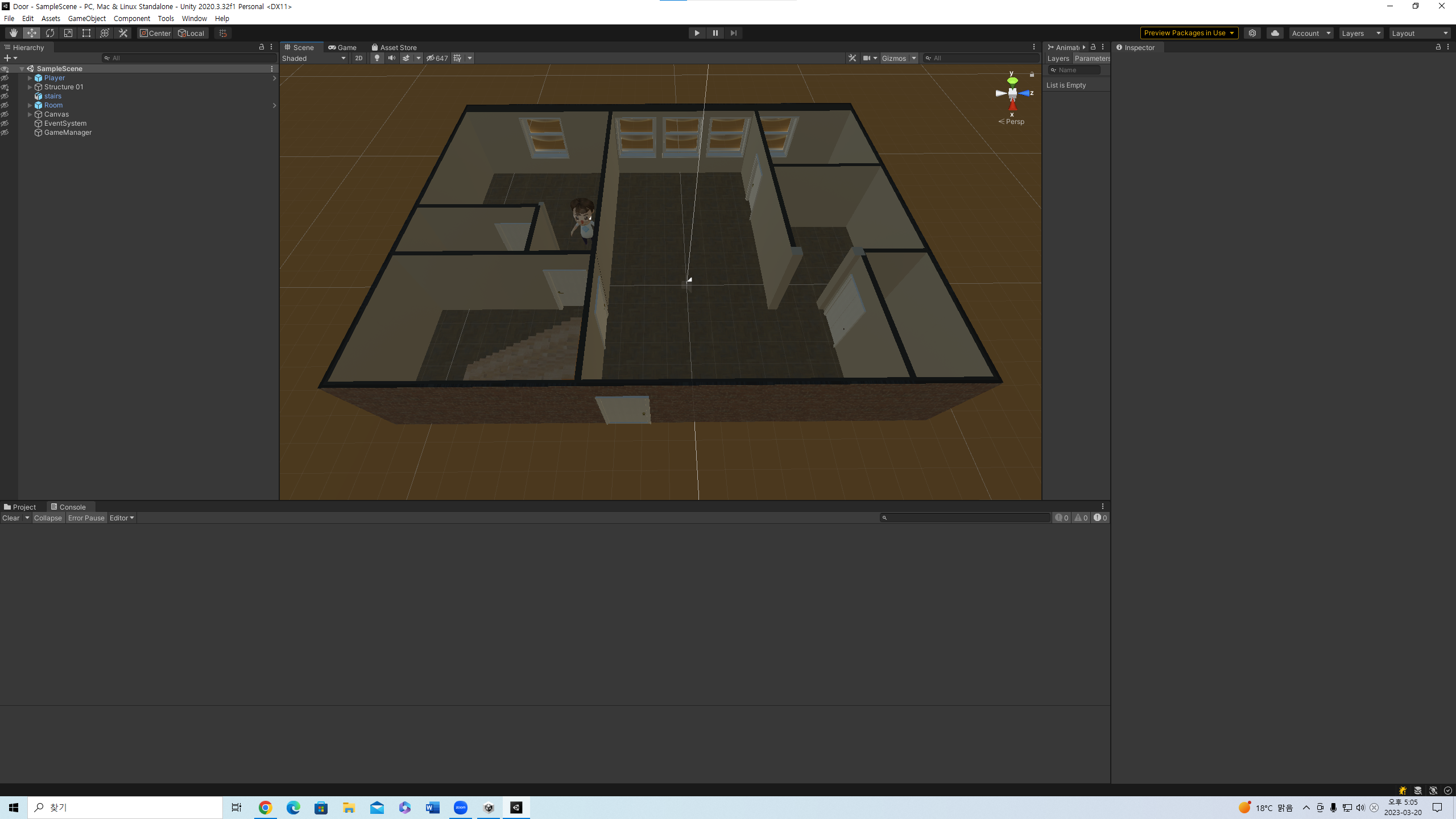Image resolution: width=1456 pixels, height=819 pixels.
Task: Click Parameters tab in Animator
Action: [1092, 59]
